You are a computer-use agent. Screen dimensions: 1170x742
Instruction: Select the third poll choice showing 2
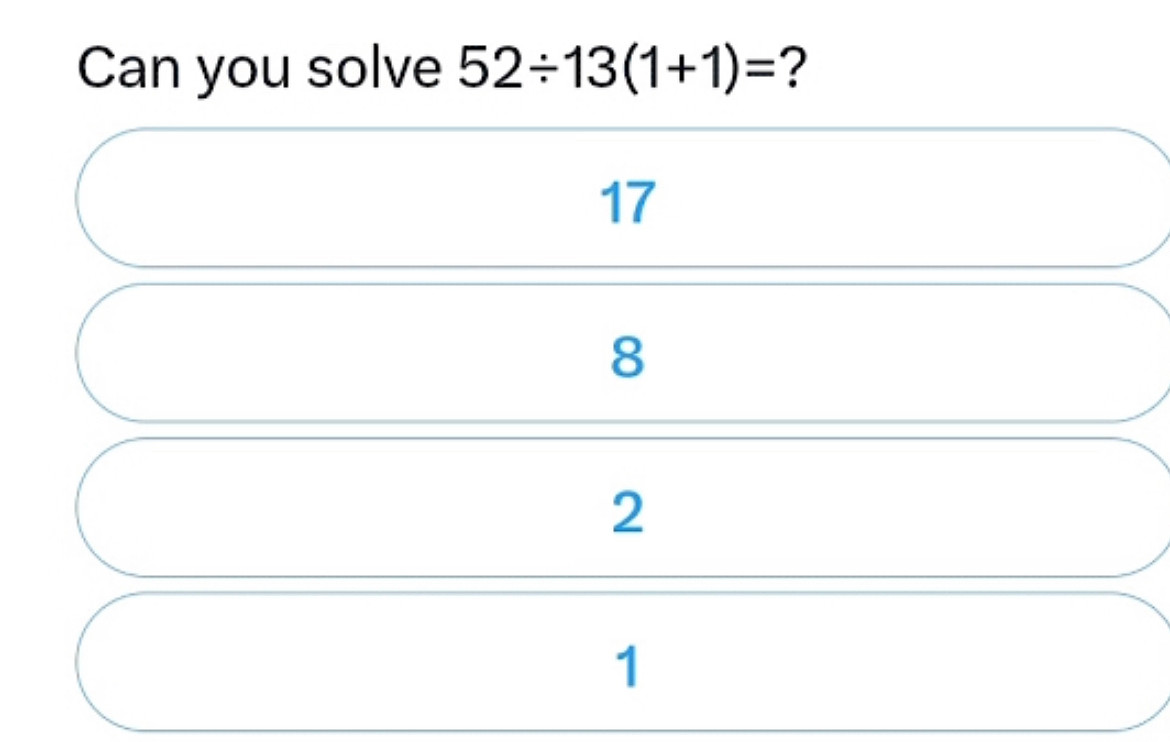pos(625,508)
